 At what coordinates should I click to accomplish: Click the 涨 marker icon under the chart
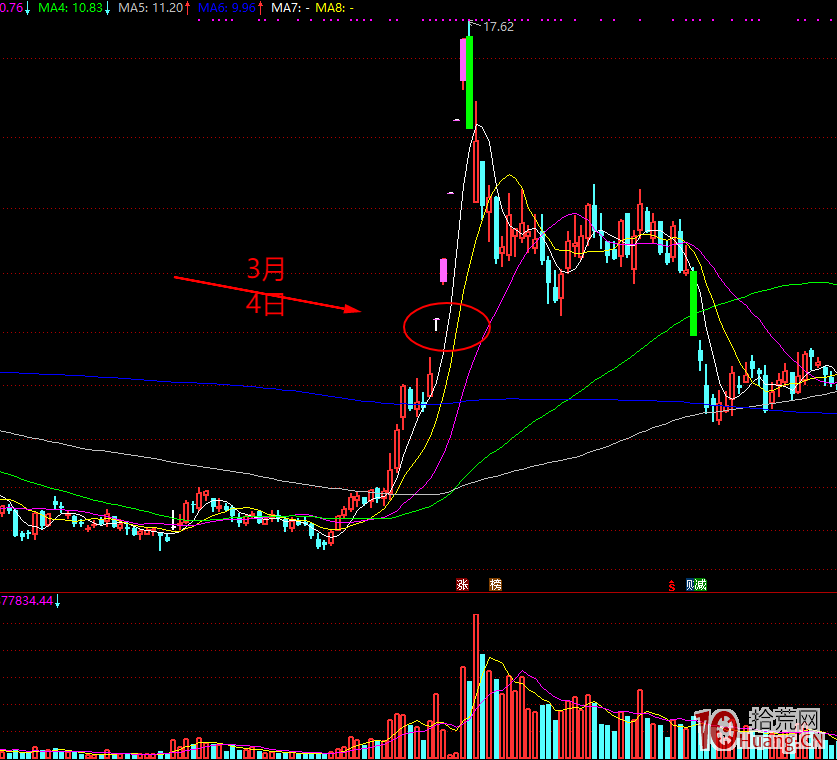click(x=462, y=584)
